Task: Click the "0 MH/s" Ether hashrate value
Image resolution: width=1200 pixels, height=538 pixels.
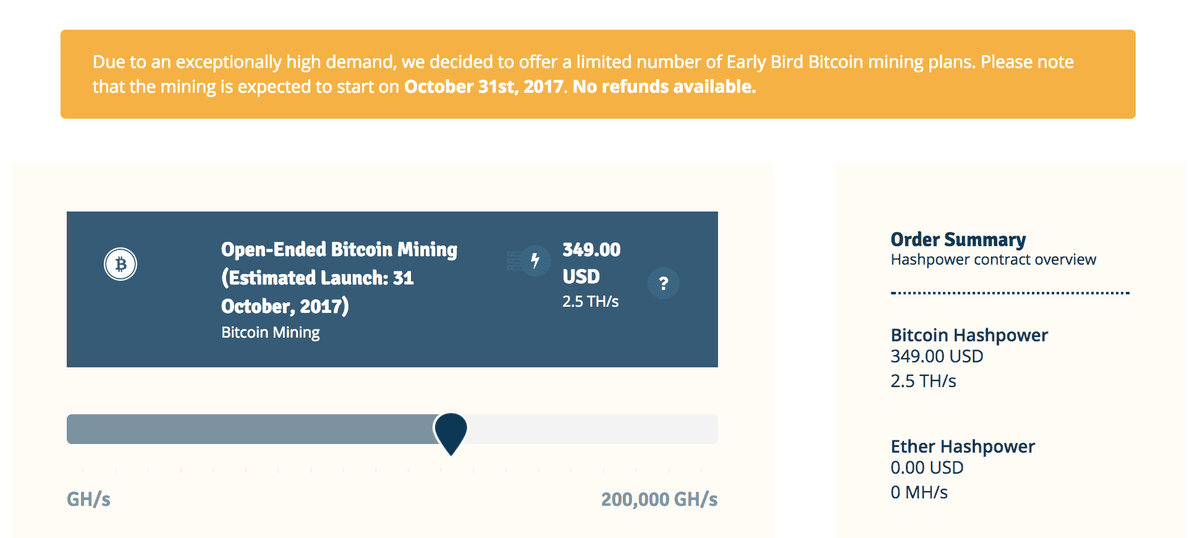Action: click(919, 492)
